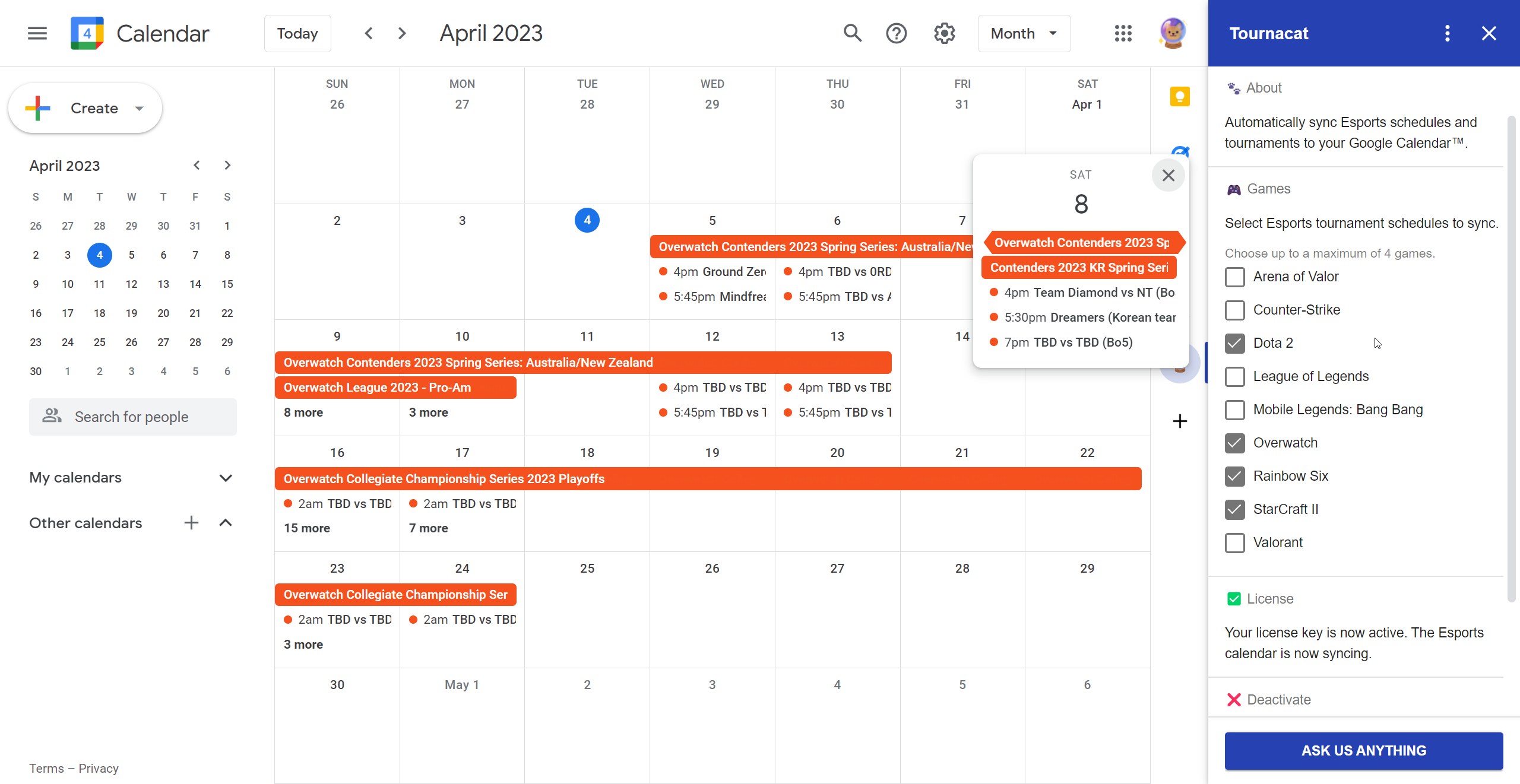The width and height of the screenshot is (1520, 784).
Task: Collapse the My calendars section
Action: [x=226, y=478]
